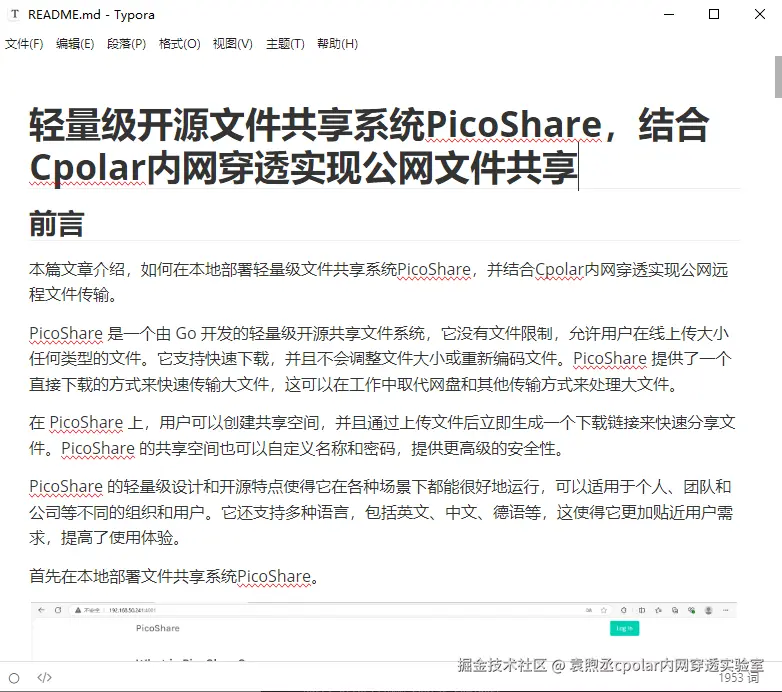The image size is (782, 692).
Task: Open the 视图(V) menu
Action: pyautogui.click(x=232, y=44)
